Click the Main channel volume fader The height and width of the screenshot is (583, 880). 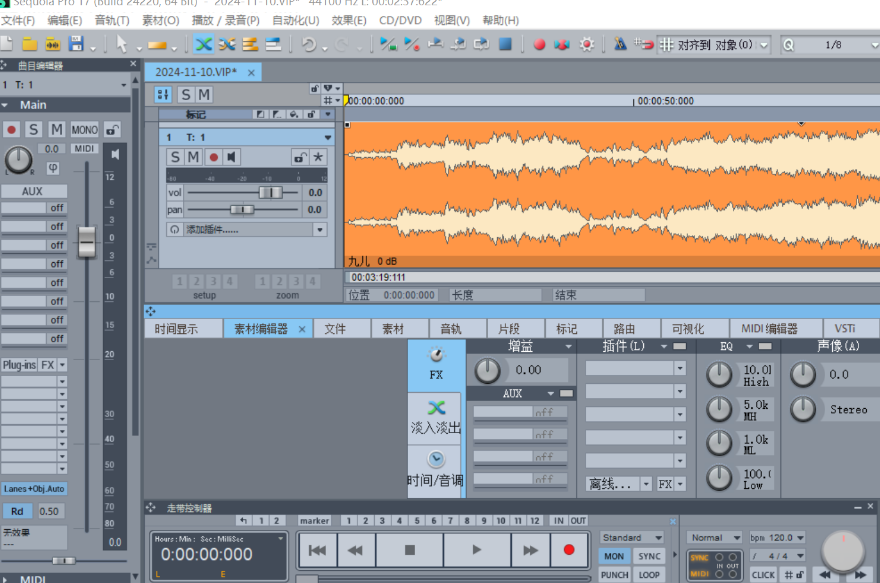[x=86, y=242]
